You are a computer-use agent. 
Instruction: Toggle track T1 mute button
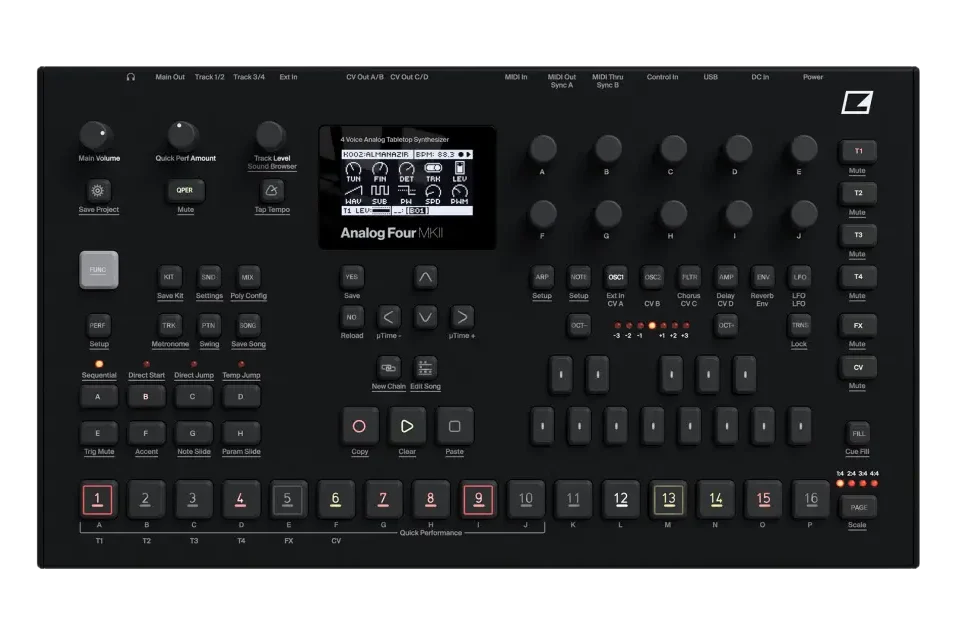click(x=858, y=151)
